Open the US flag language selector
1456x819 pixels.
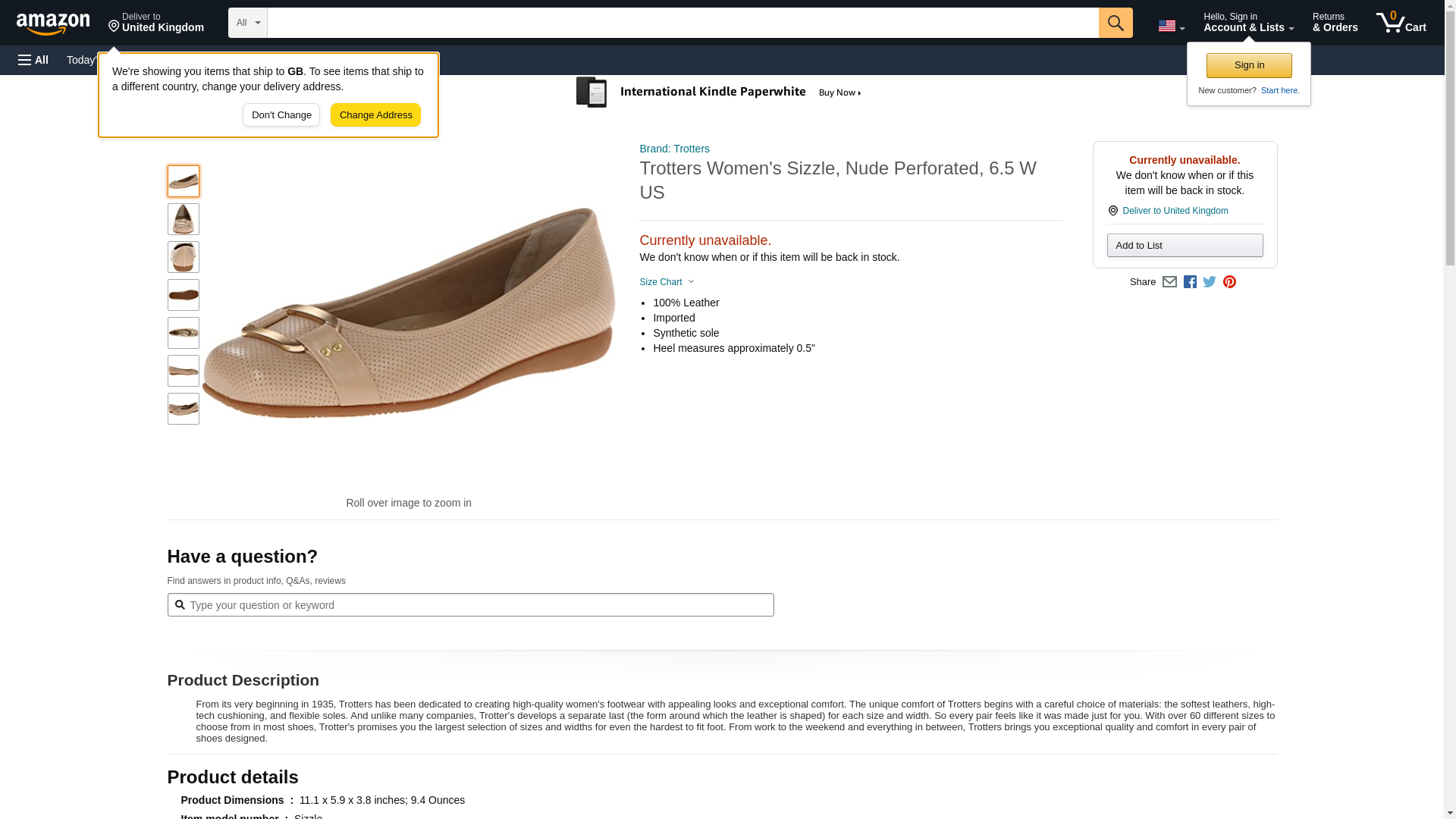point(1171,26)
